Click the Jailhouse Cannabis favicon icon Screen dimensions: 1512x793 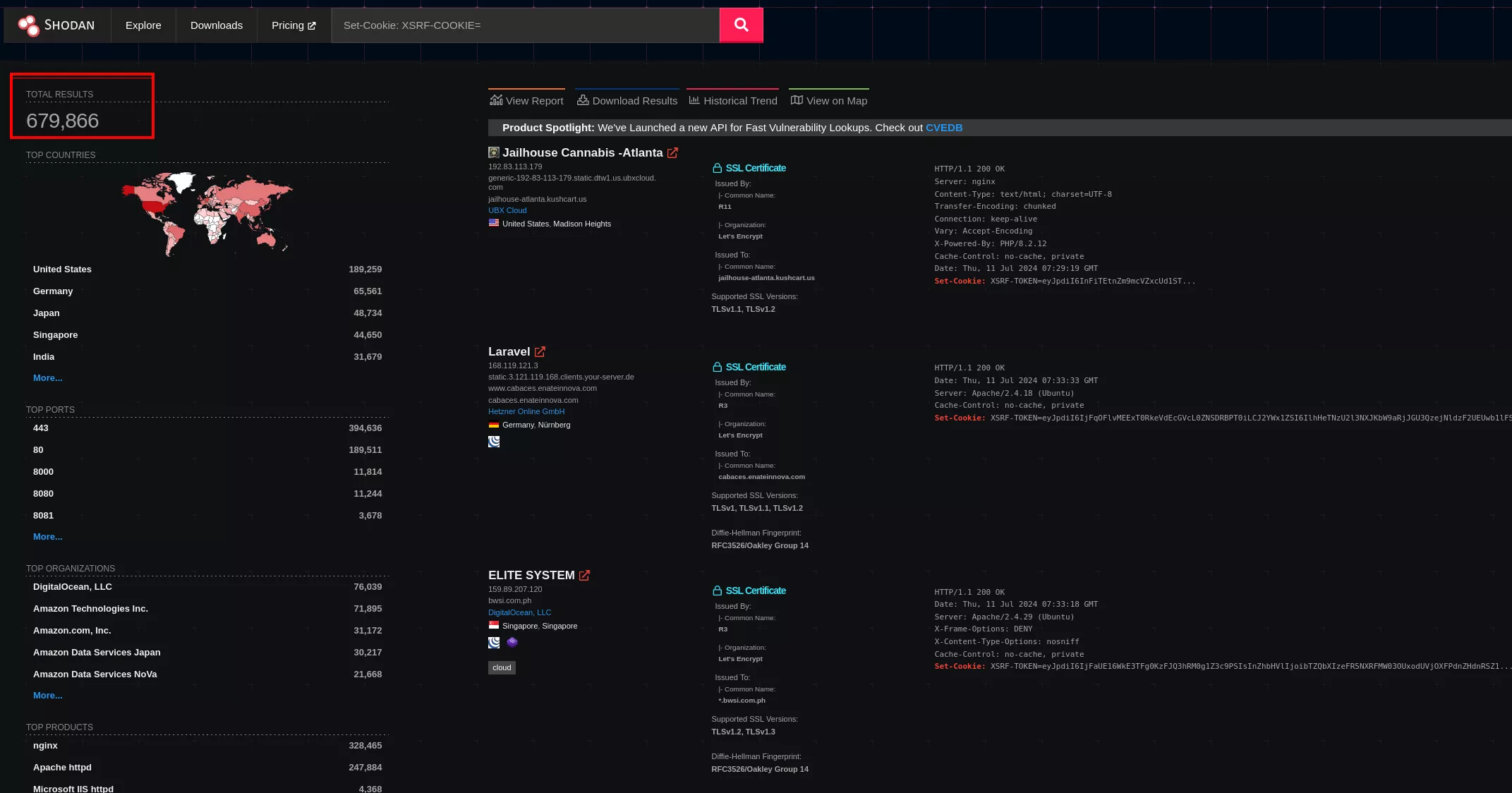494,152
